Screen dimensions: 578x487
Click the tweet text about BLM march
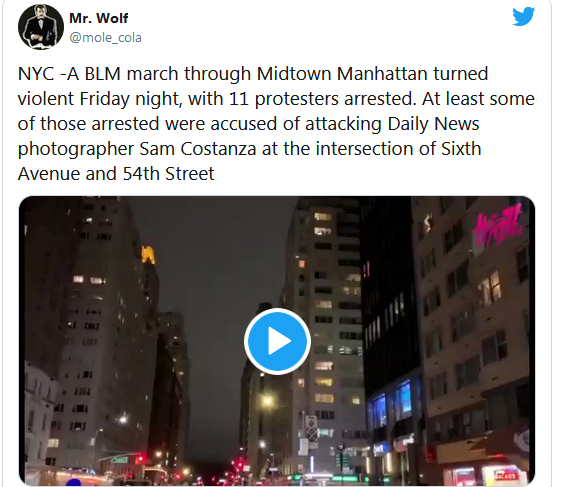[276, 124]
